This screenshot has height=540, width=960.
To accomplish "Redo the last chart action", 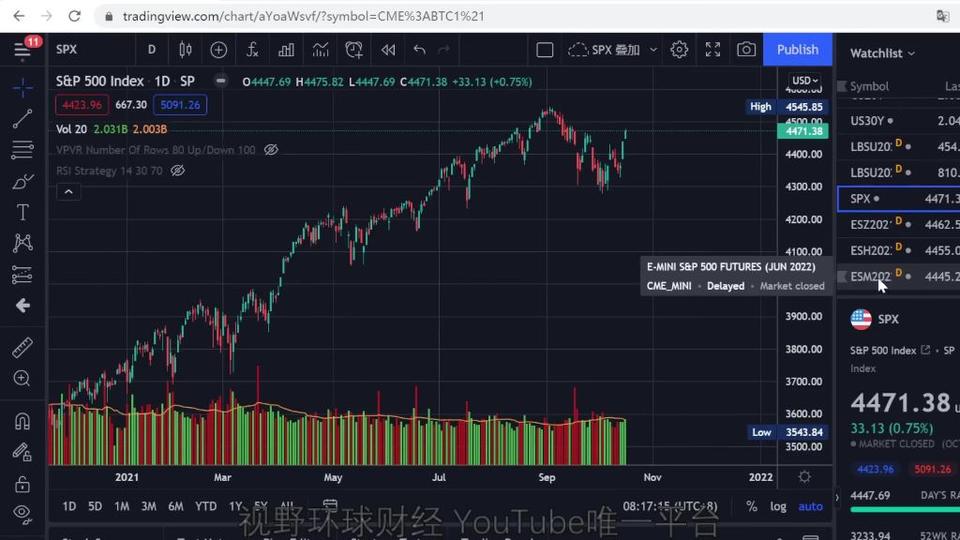I will [x=444, y=50].
